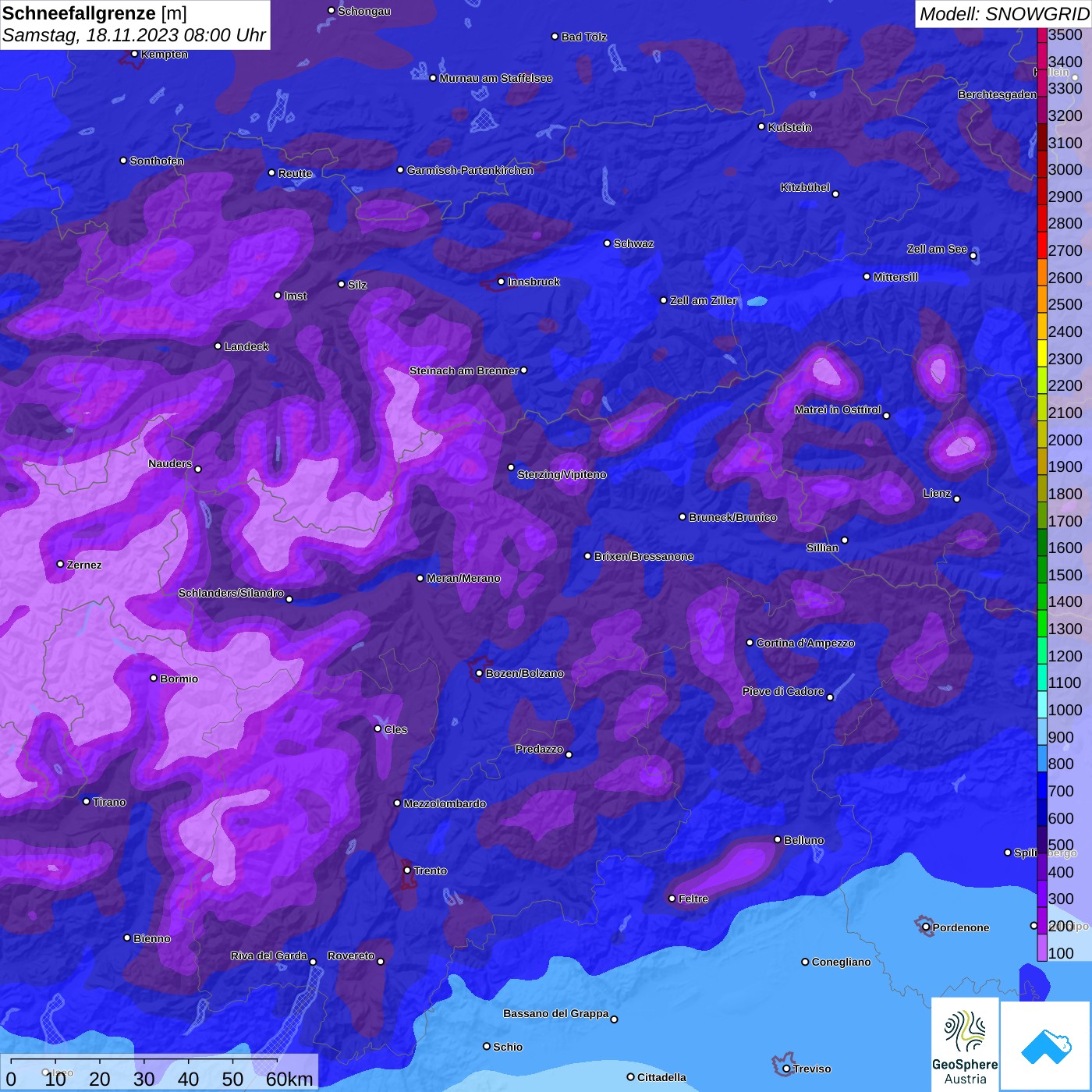Click the 1500 green legend swatch
Viewport: 1092px width, 1092px height.
click(x=1041, y=569)
